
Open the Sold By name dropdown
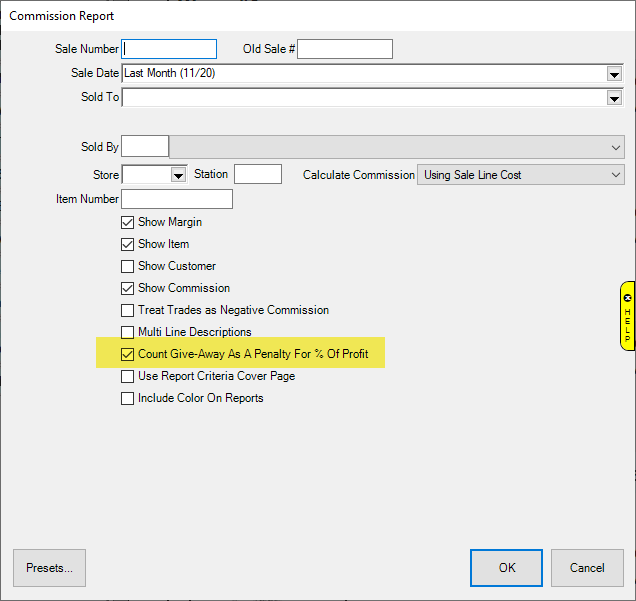[x=615, y=147]
